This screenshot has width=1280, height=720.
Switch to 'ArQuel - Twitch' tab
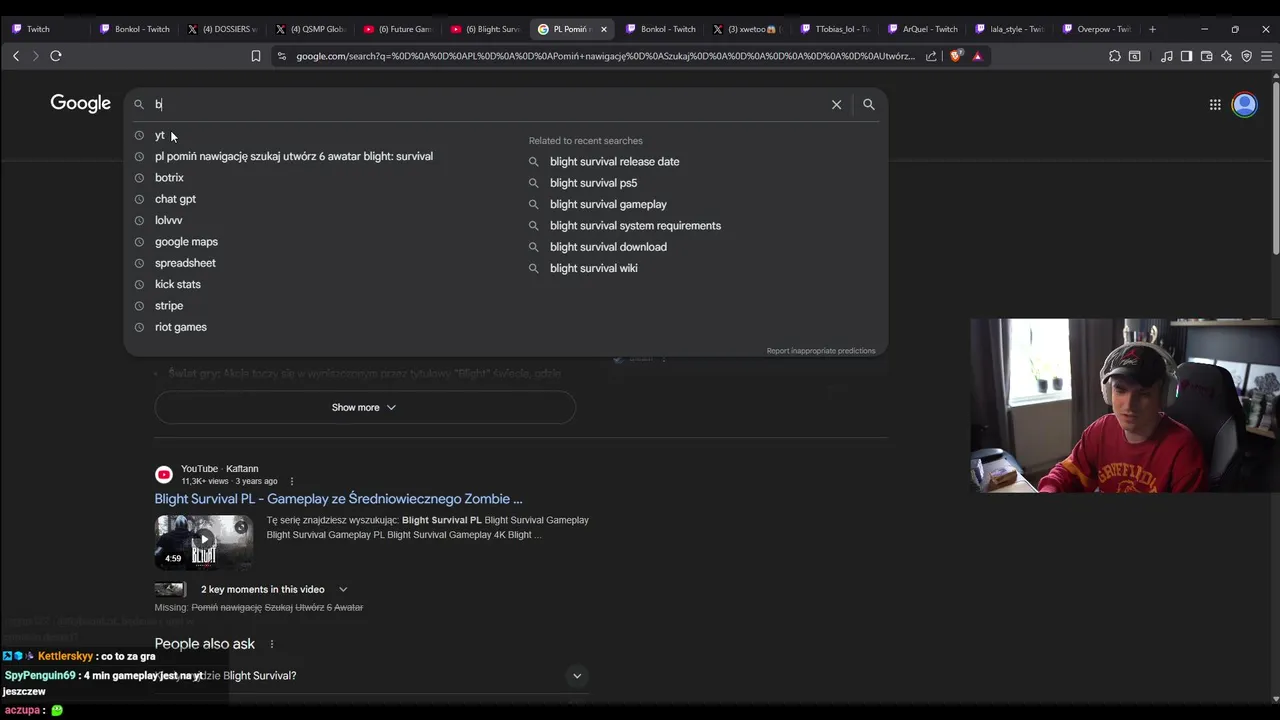(x=922, y=29)
